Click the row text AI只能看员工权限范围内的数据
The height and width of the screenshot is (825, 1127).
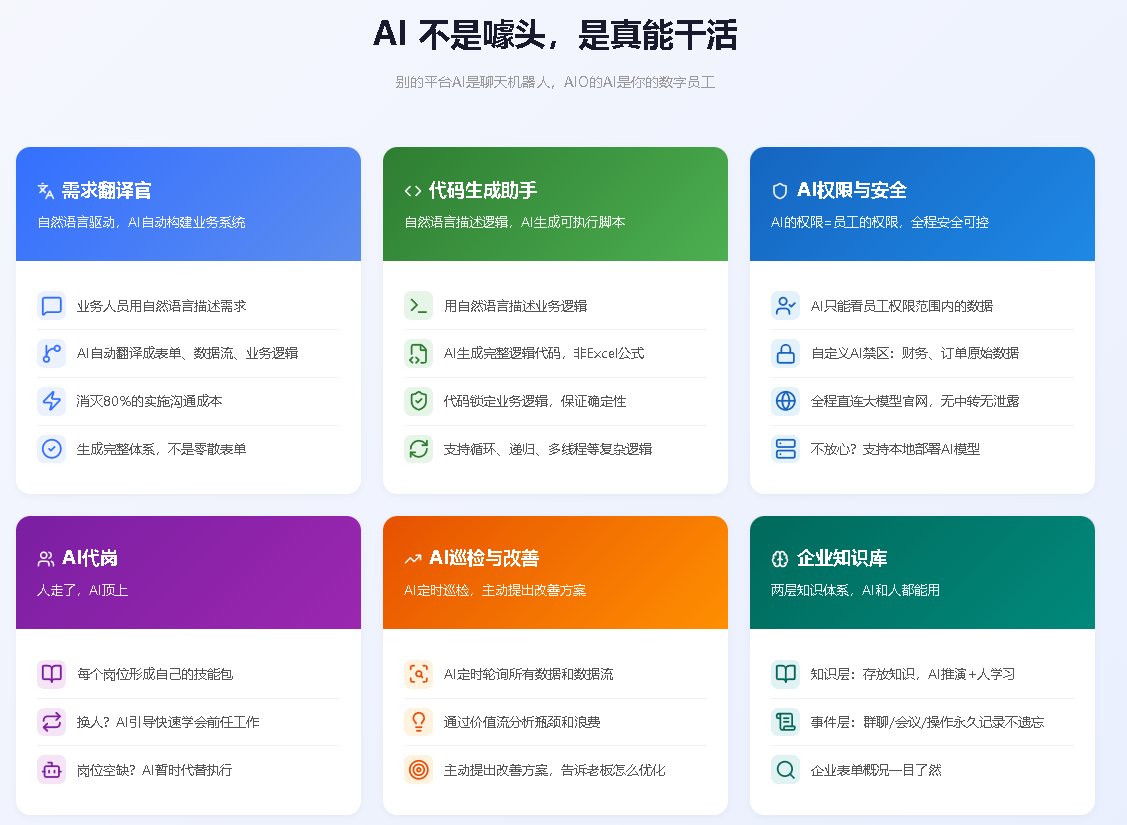(x=902, y=306)
